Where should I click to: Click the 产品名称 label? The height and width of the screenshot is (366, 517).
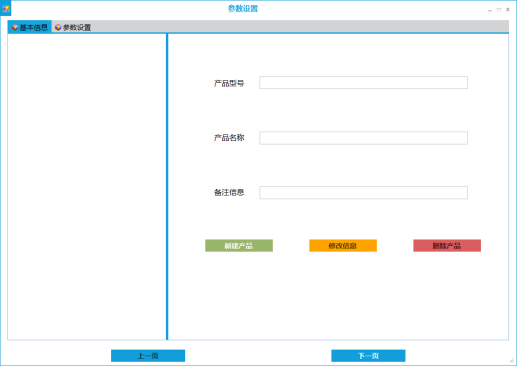pyautogui.click(x=229, y=138)
